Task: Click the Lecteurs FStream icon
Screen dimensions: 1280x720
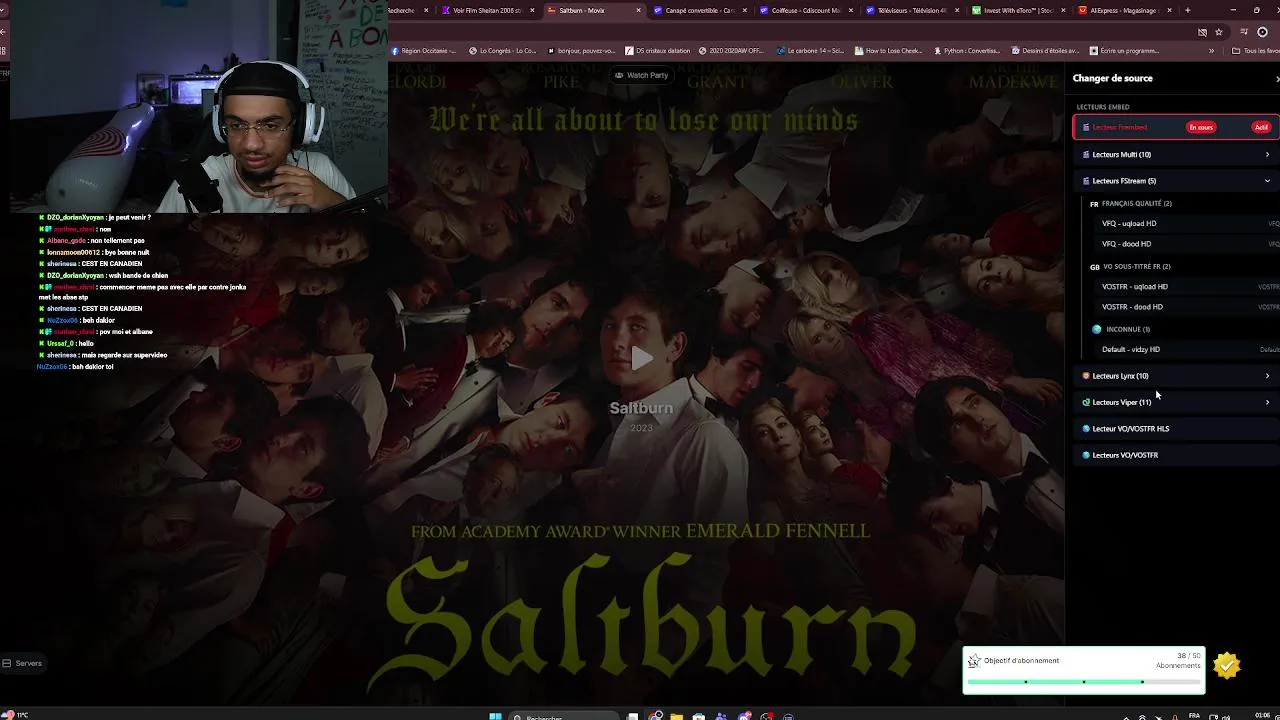Action: 1086,181
